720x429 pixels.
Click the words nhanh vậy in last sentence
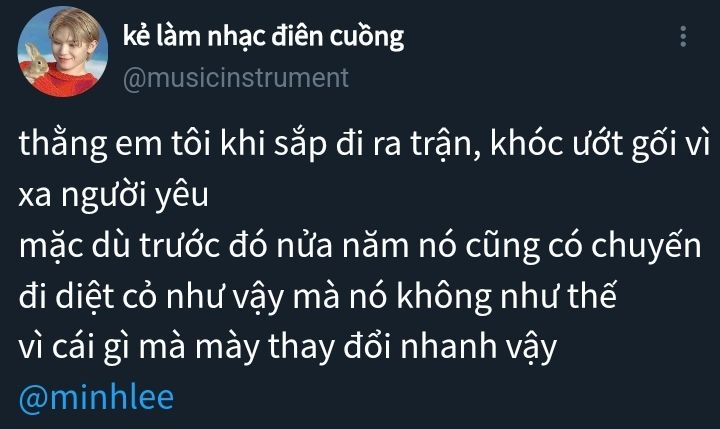tap(479, 347)
